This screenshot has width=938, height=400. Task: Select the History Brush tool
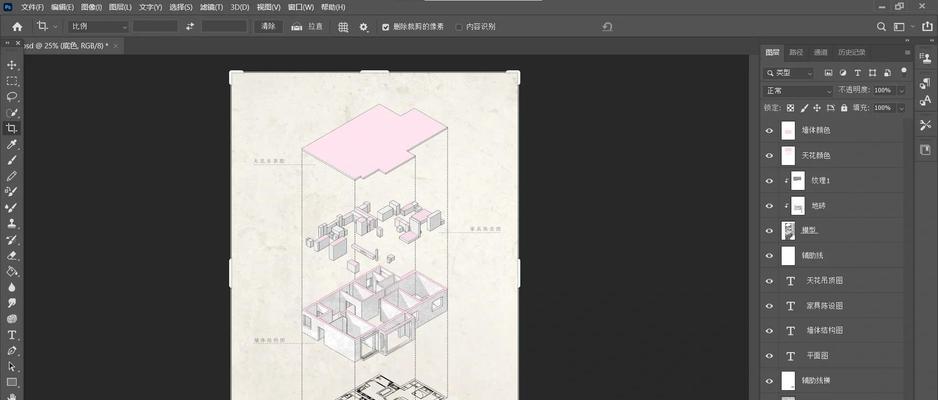(x=11, y=239)
